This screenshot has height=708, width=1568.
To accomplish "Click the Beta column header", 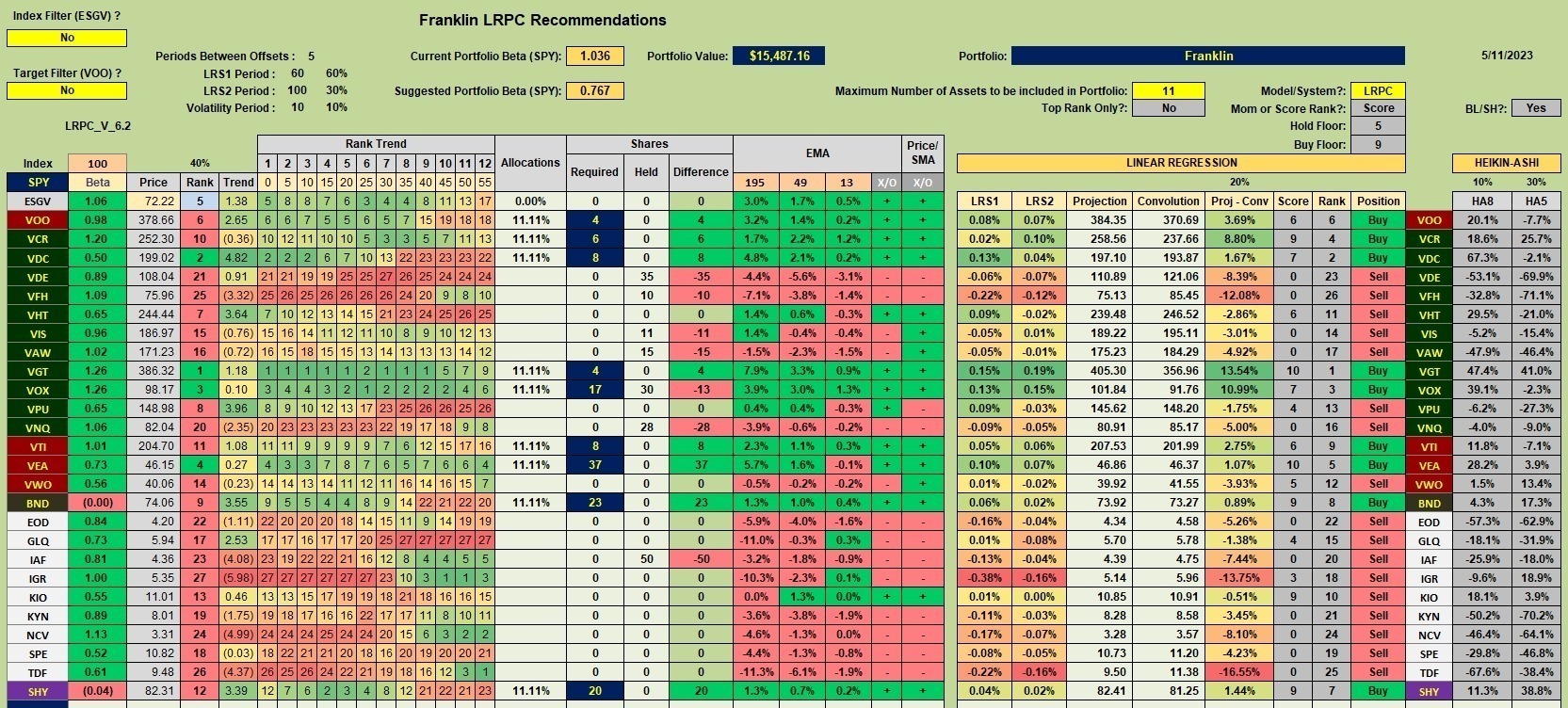I will pyautogui.click(x=98, y=183).
